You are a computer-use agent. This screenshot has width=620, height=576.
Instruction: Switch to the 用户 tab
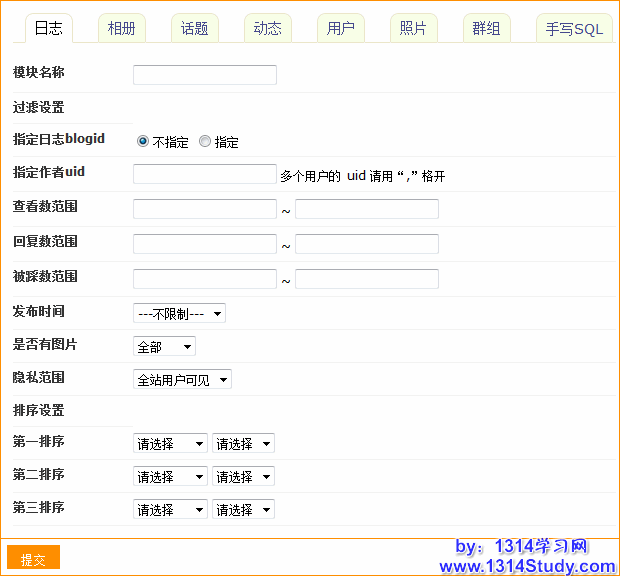click(341, 29)
